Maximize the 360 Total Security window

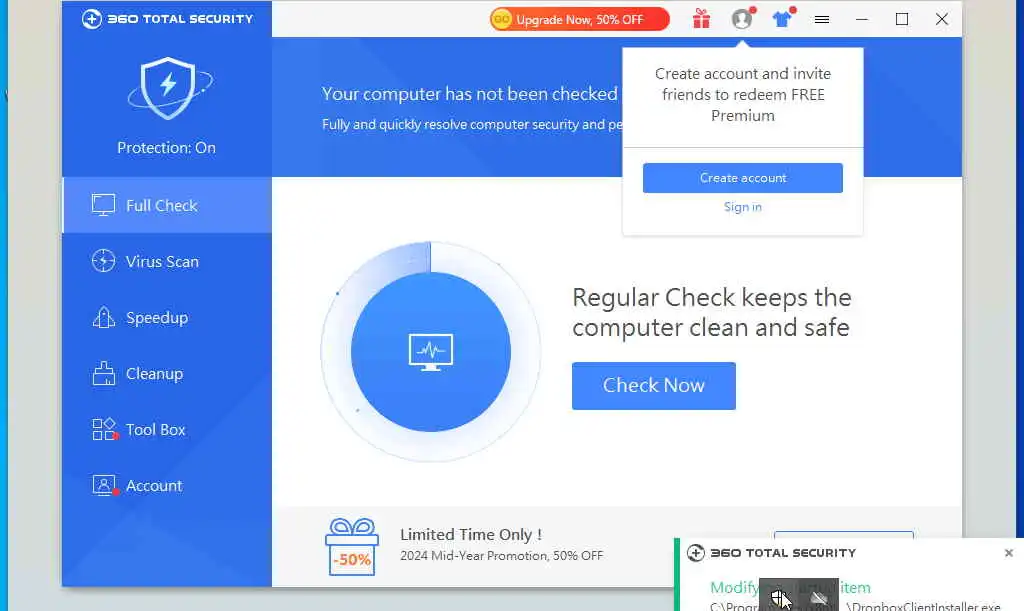[x=902, y=19]
